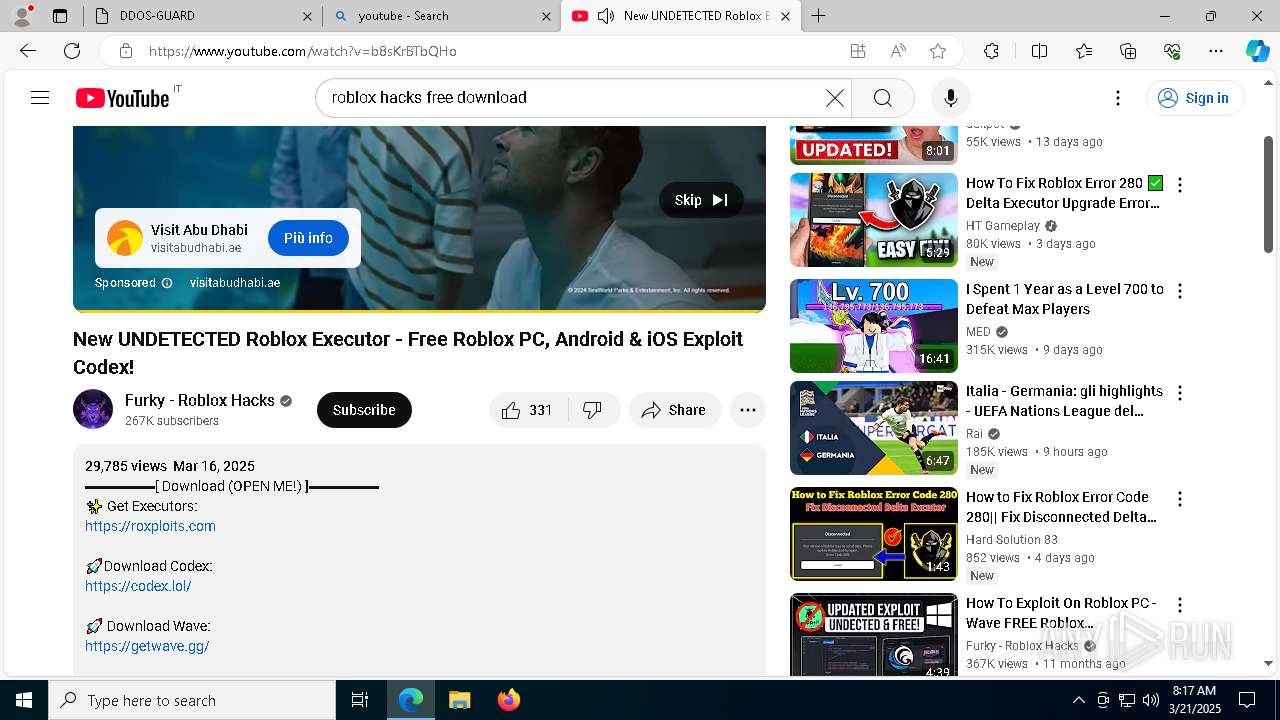Open ad sponsored info icon
Viewport: 1280px width, 720px height.
pos(167,283)
